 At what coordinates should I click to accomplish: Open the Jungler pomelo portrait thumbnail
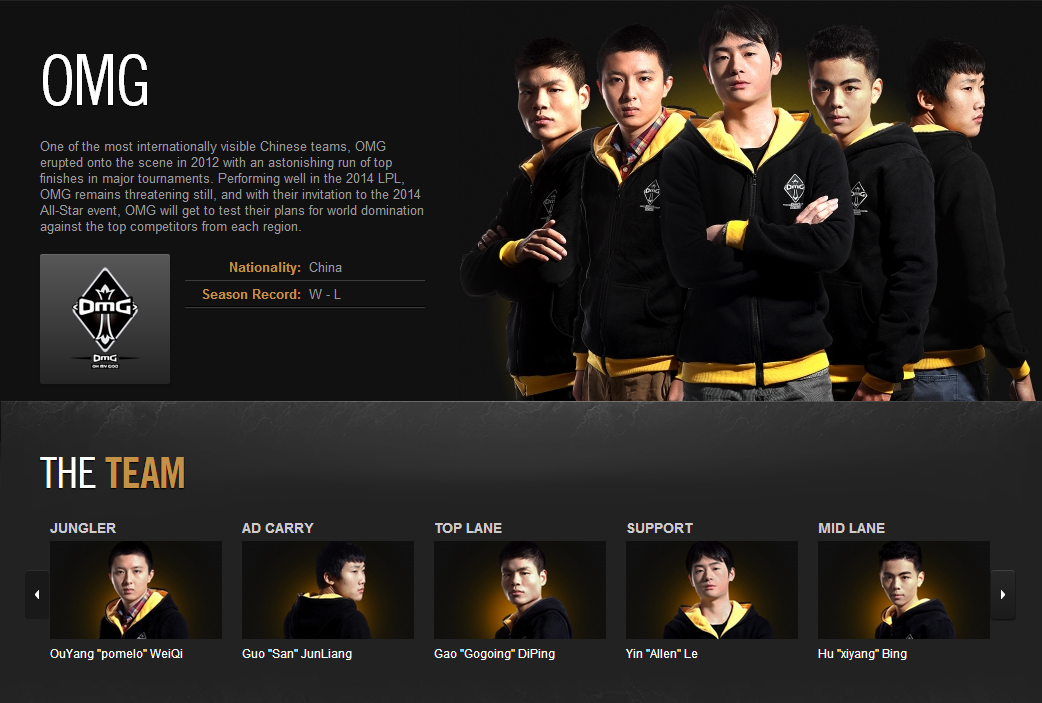[x=136, y=590]
